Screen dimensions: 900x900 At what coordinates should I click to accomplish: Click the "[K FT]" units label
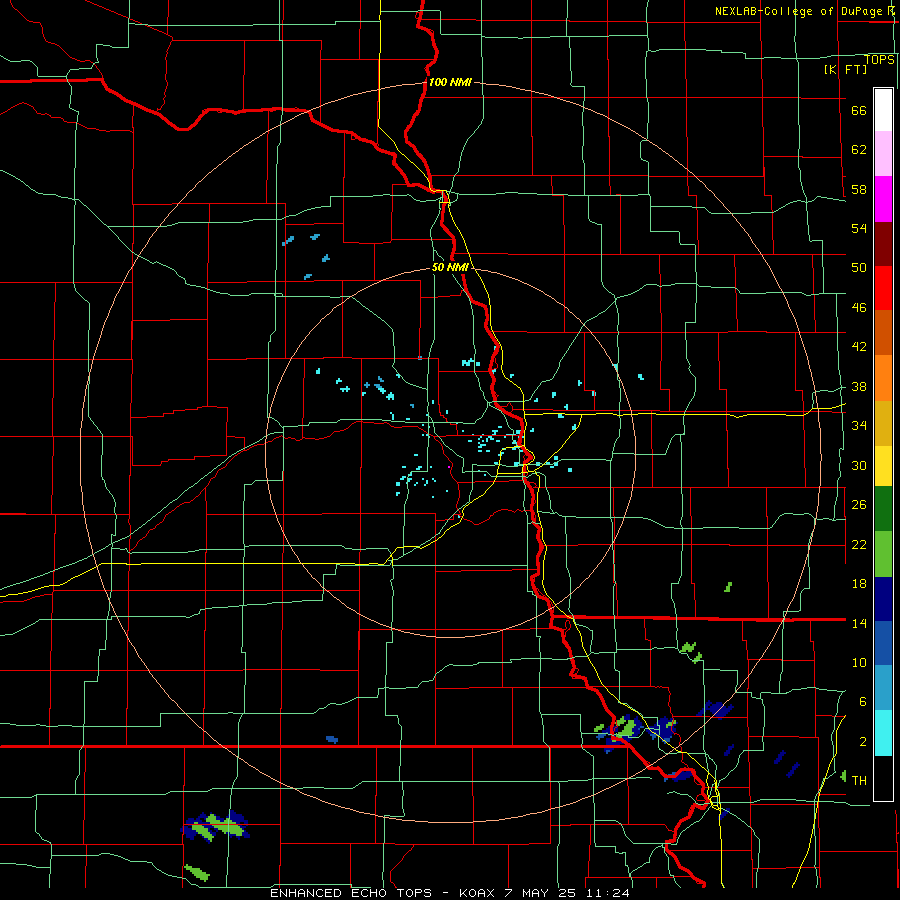click(845, 70)
